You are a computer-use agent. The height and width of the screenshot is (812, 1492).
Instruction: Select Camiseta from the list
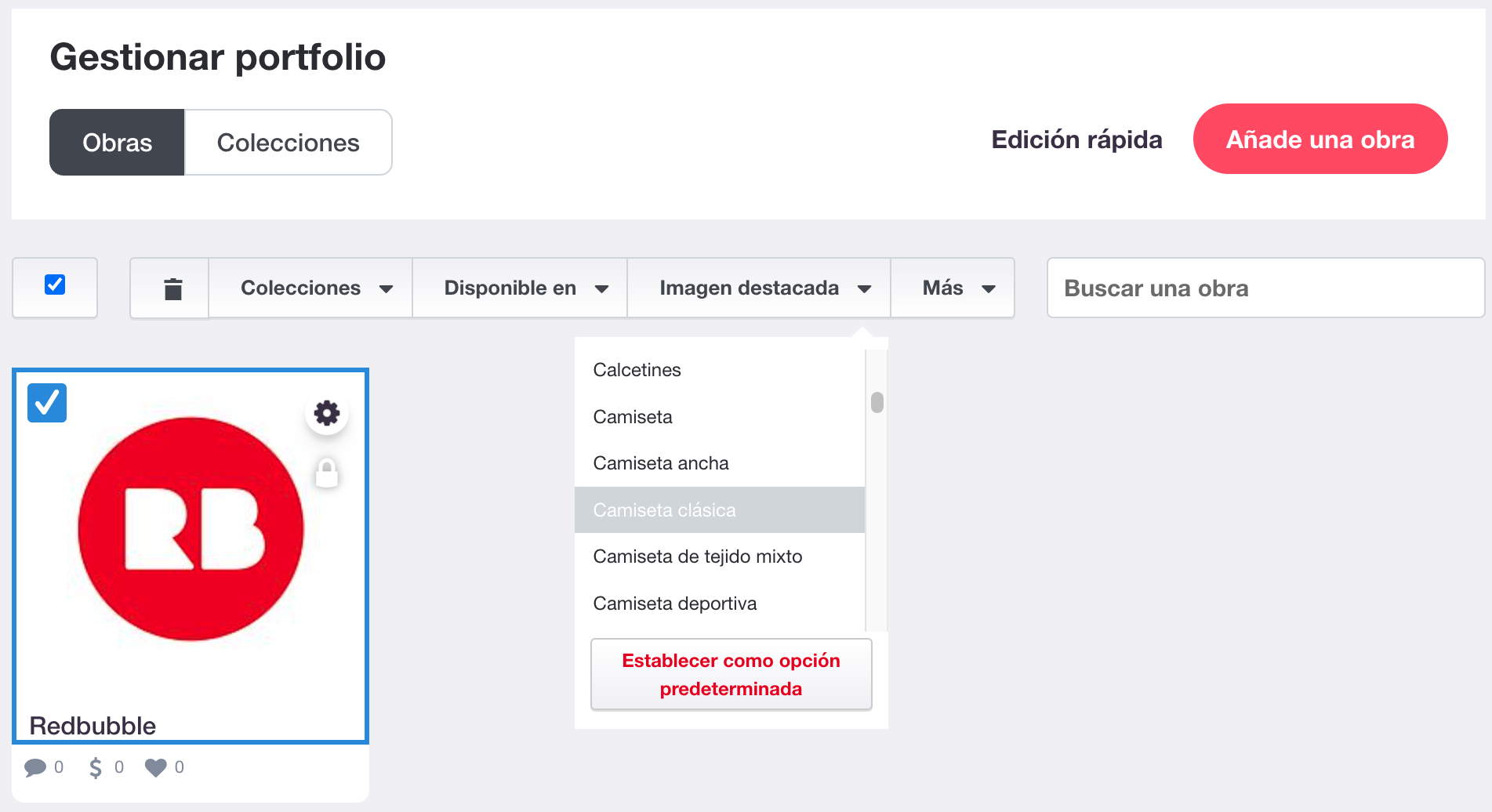pos(720,417)
